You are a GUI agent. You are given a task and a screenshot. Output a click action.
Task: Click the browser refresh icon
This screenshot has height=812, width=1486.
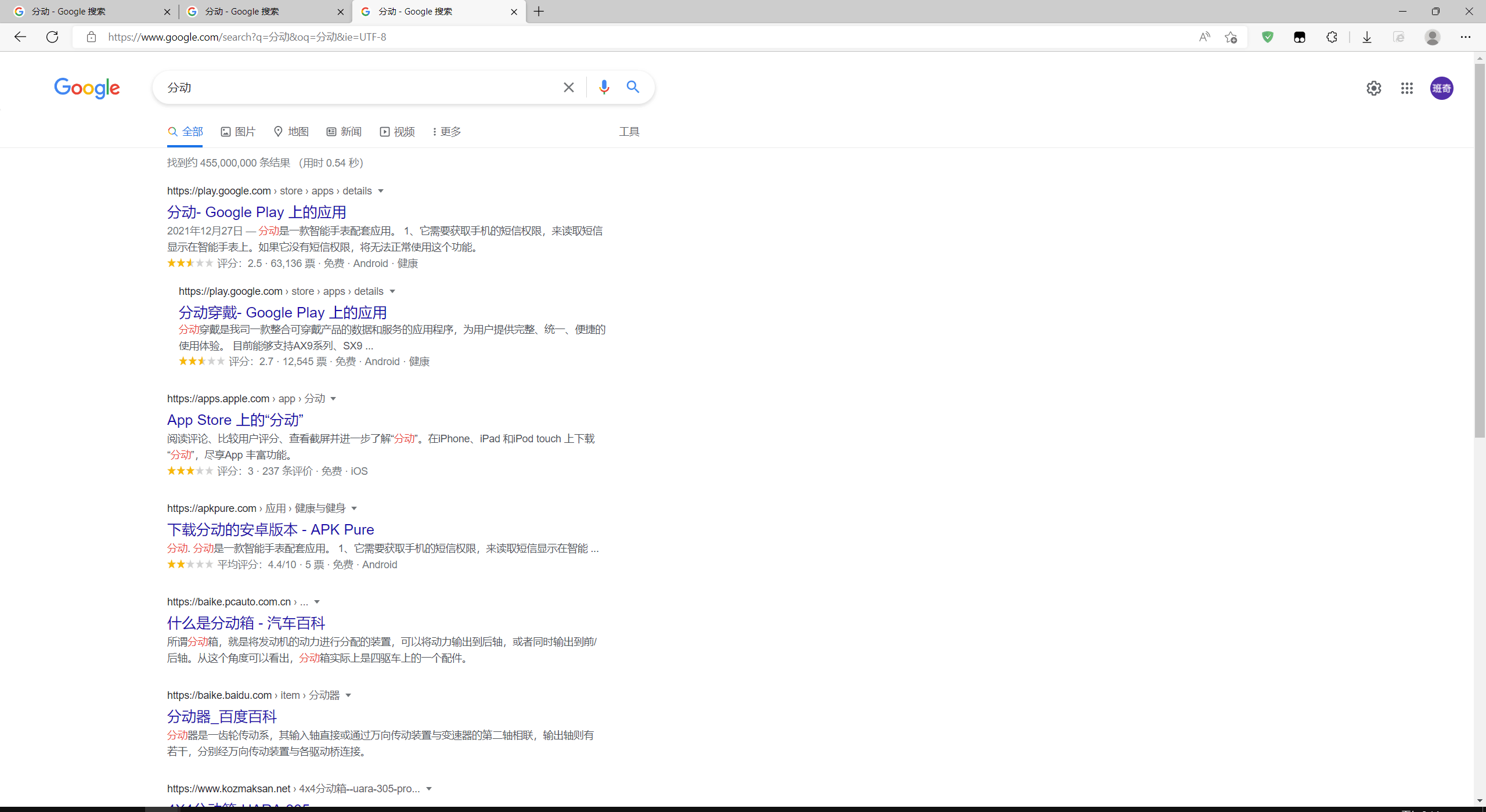[x=52, y=37]
